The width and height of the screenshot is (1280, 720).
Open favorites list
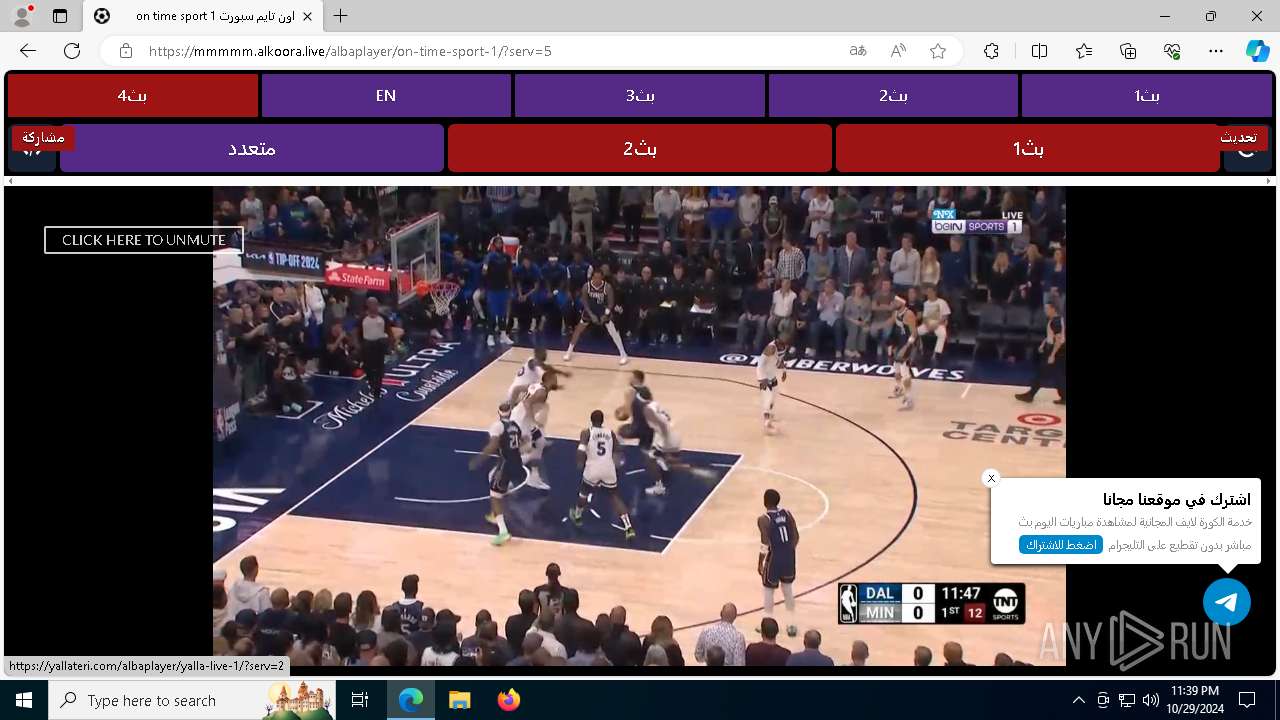pos(1084,51)
